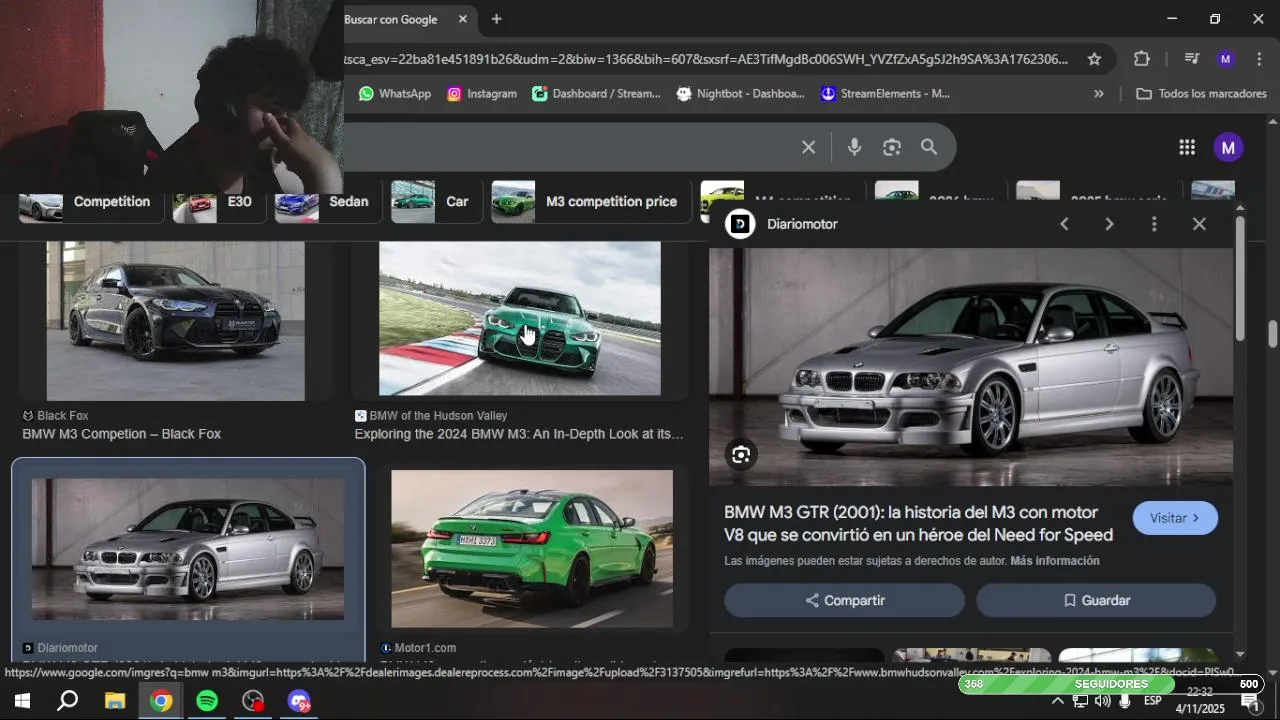Click the 'Visitar' button
Image resolution: width=1280 pixels, height=720 pixels.
tap(1175, 518)
